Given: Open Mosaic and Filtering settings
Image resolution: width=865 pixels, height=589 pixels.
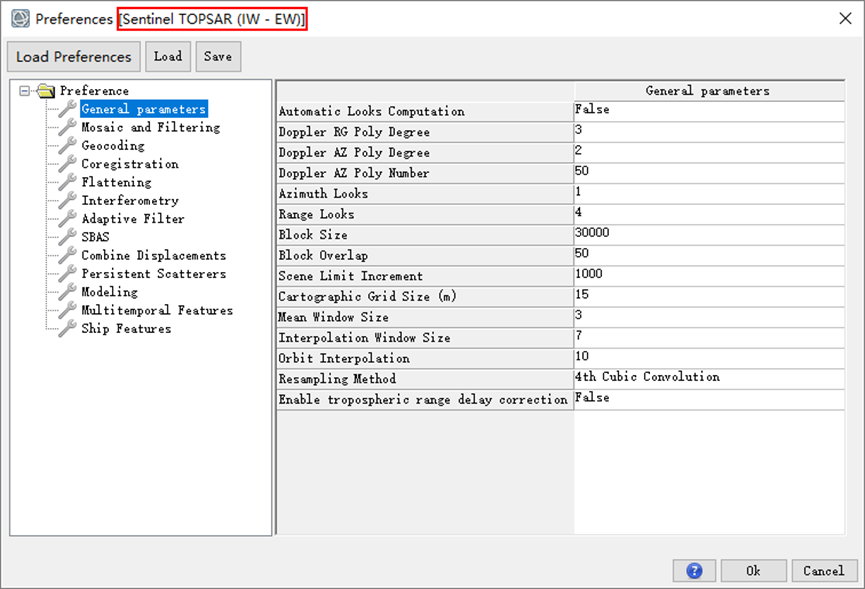Looking at the screenshot, I should [x=151, y=127].
